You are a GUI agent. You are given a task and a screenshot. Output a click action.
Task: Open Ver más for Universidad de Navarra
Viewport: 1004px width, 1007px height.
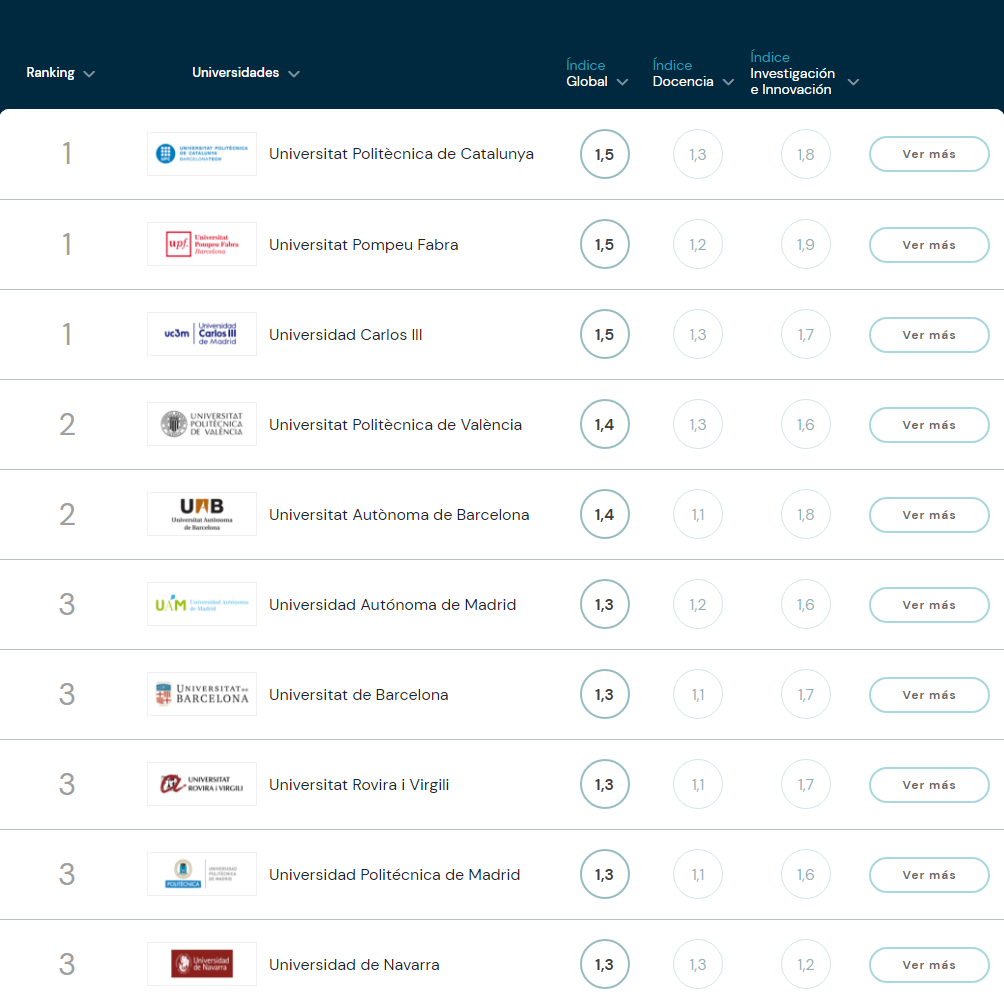[x=929, y=965]
